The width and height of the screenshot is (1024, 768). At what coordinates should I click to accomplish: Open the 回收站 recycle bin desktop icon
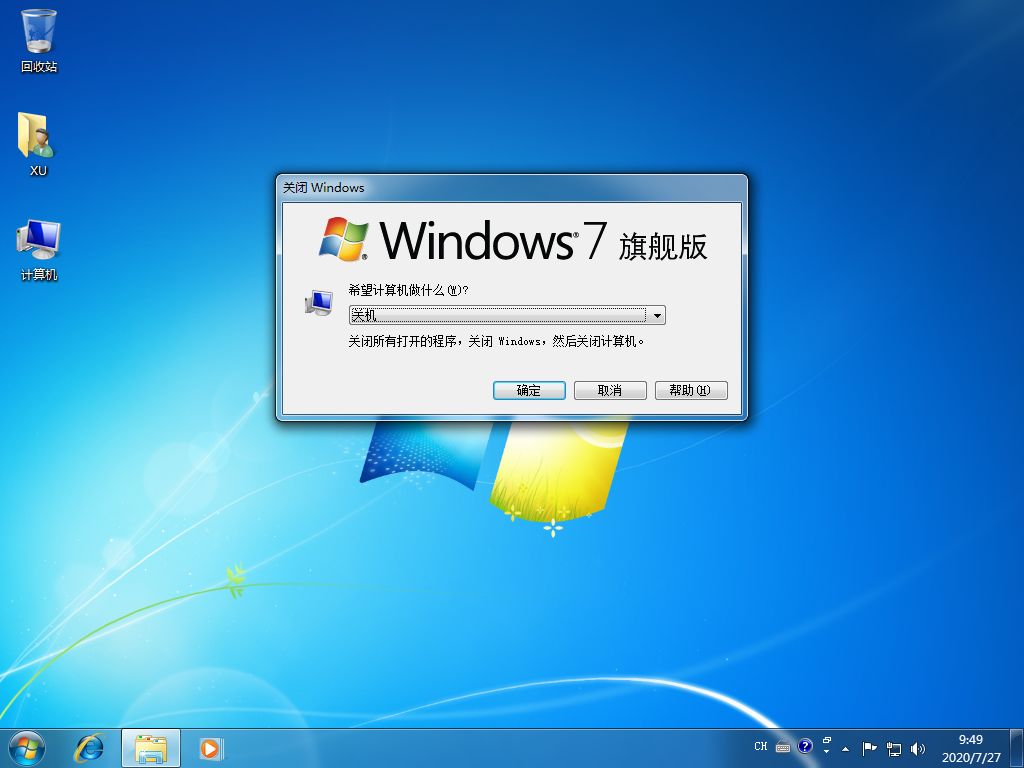[x=39, y=40]
